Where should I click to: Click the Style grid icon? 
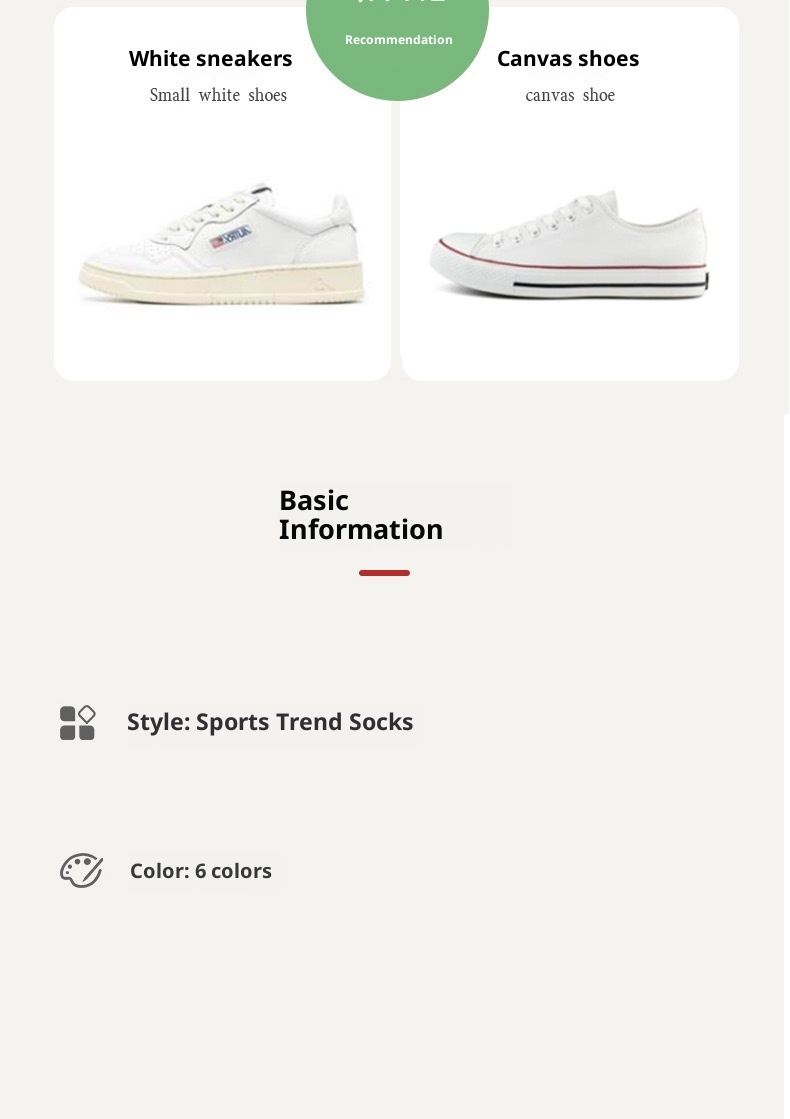coord(77,723)
